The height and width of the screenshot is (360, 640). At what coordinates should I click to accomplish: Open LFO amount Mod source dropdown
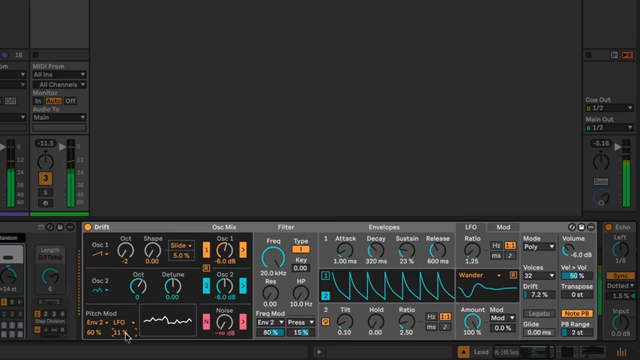click(x=502, y=318)
